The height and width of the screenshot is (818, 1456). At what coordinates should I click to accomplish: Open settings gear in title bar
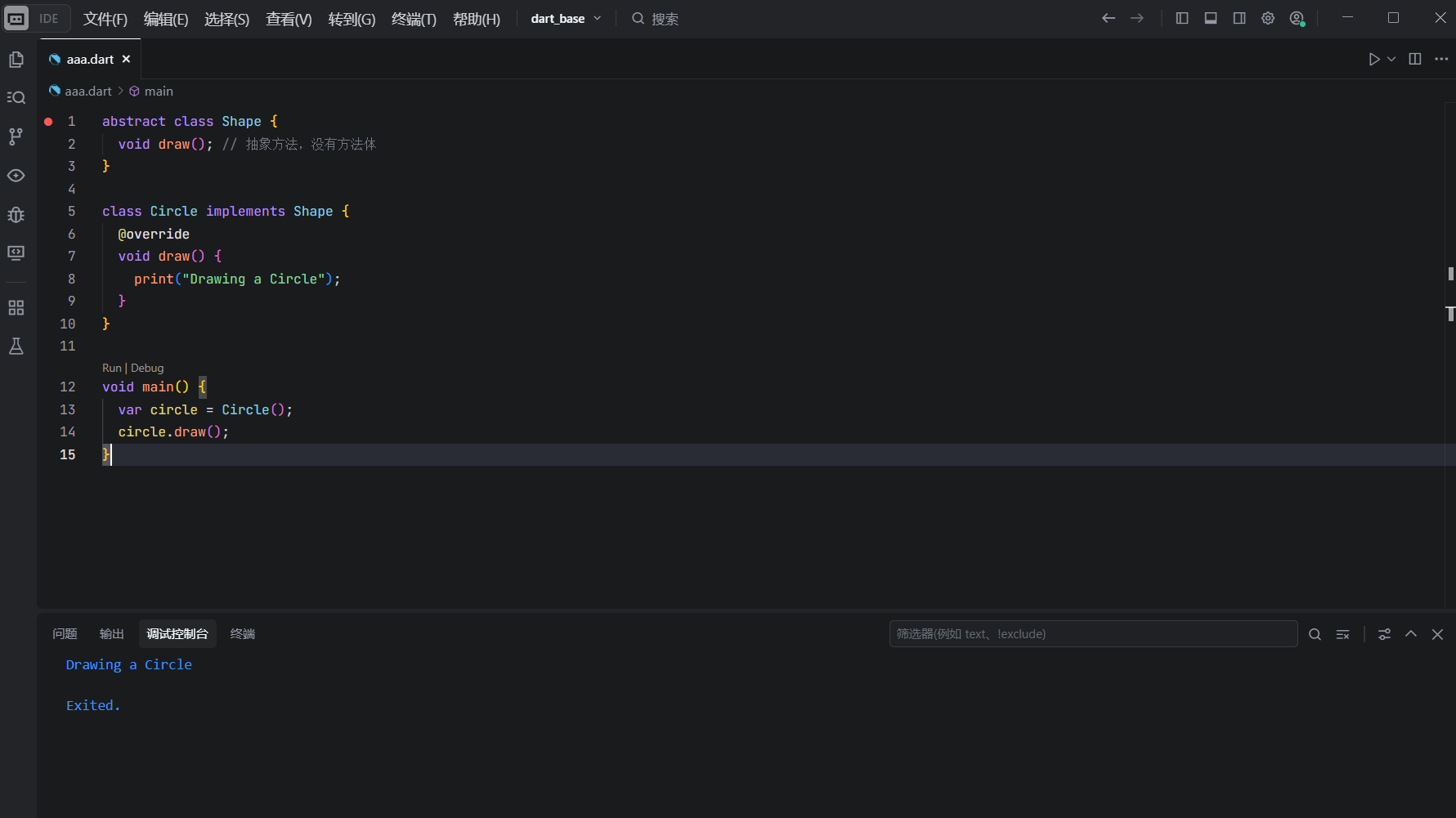tap(1268, 18)
